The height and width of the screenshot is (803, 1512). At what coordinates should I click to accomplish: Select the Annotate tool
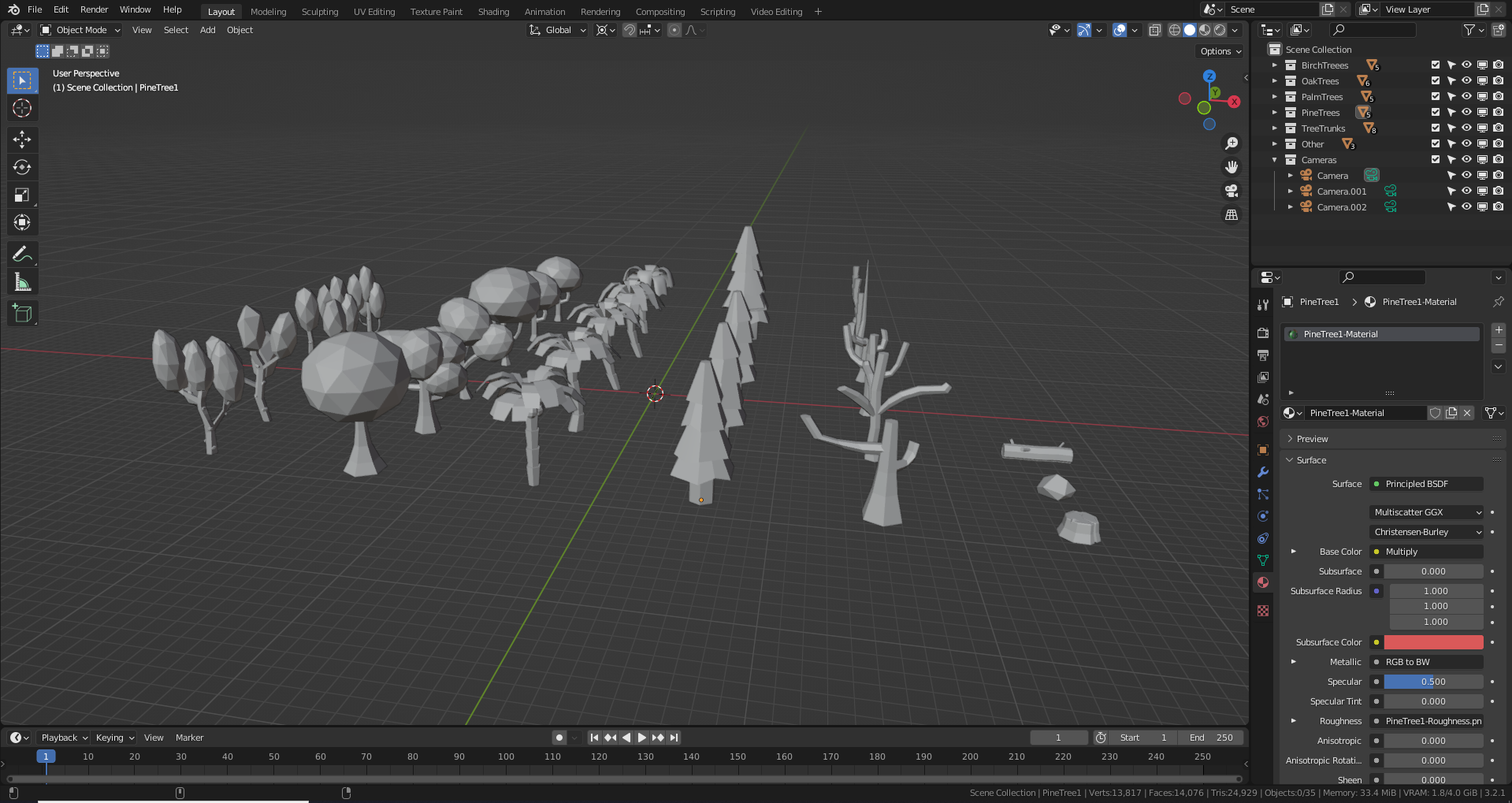[22, 254]
